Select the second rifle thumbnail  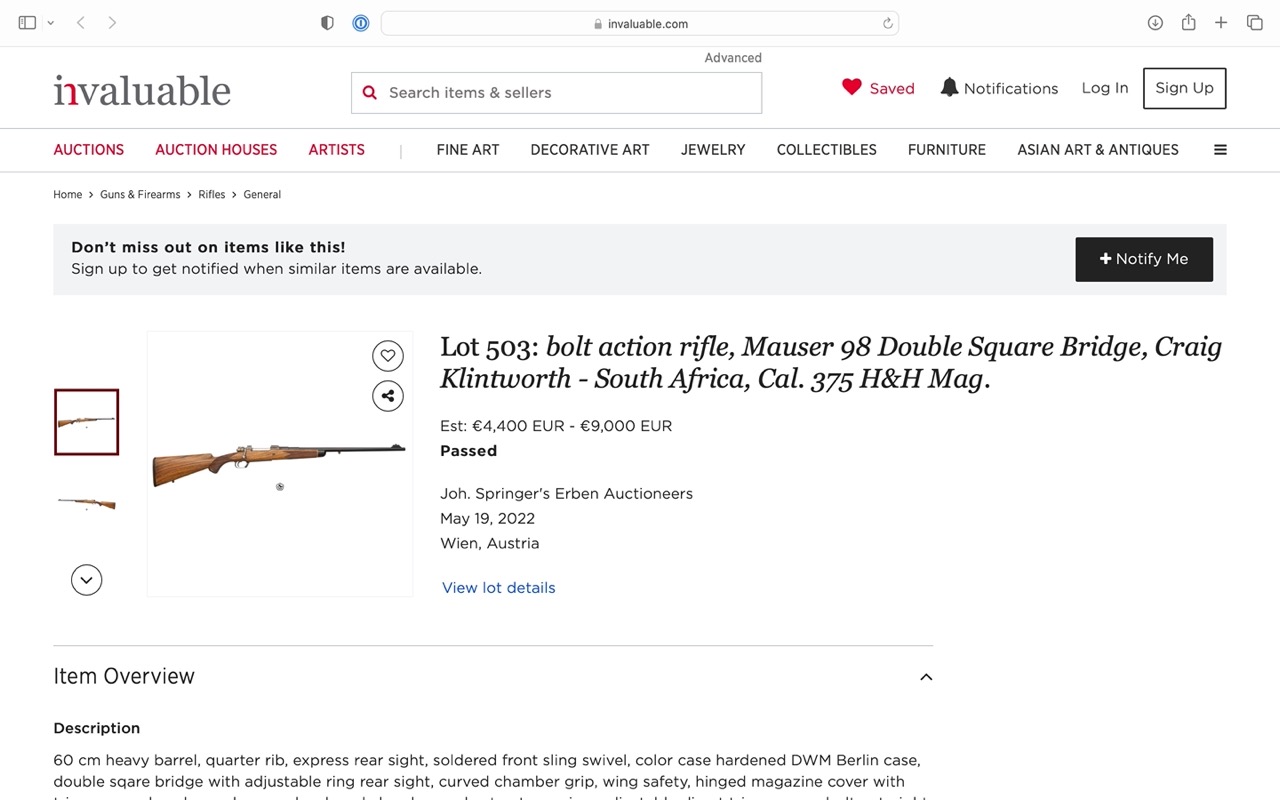[87, 503]
